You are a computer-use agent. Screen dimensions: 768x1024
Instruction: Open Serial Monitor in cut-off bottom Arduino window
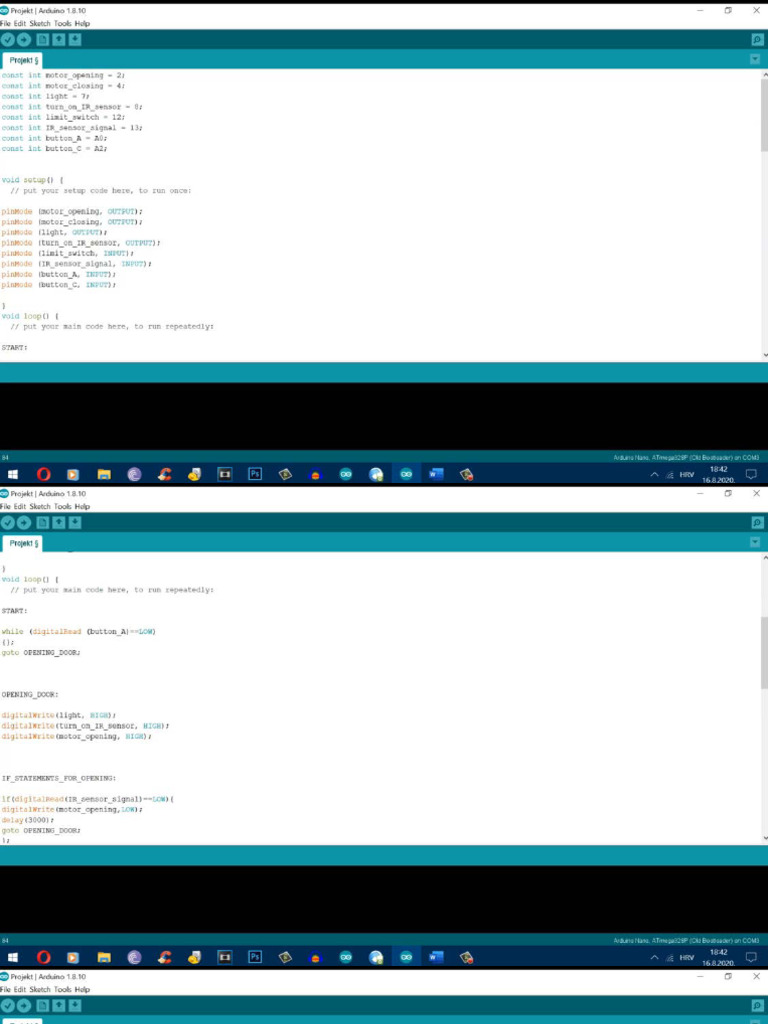click(x=757, y=1006)
